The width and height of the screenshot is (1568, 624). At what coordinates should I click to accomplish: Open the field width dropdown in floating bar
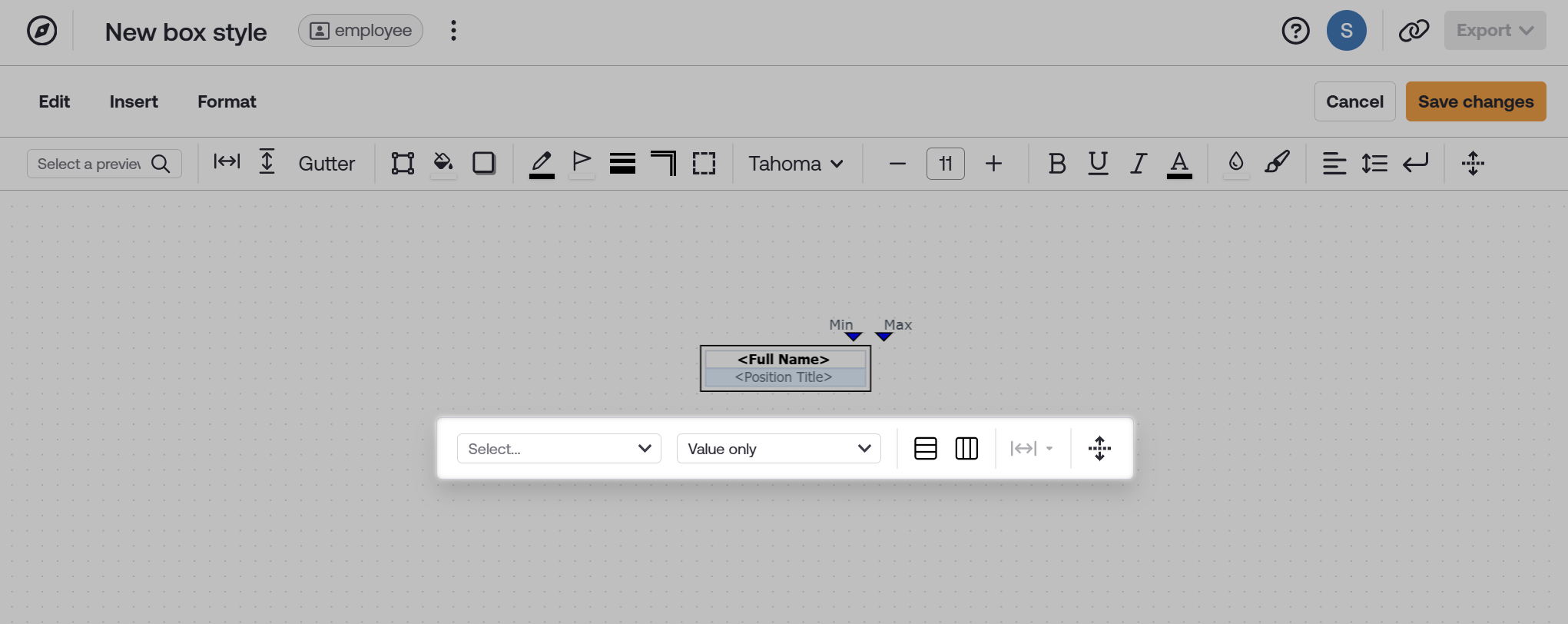[x=1032, y=449]
